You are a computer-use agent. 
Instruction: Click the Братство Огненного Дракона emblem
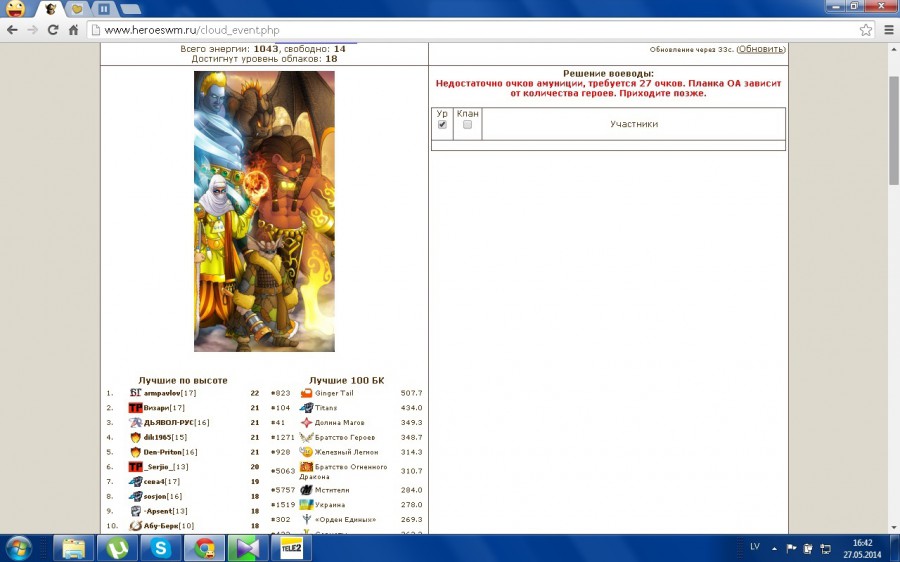307,467
